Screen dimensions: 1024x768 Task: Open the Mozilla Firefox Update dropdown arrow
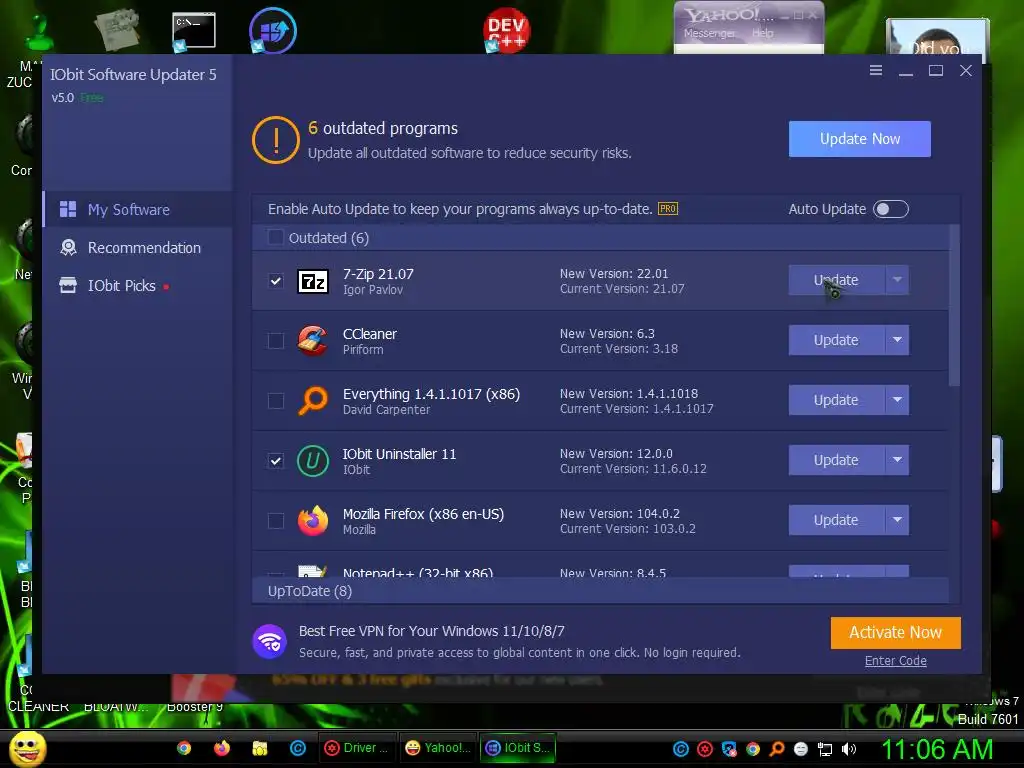(x=897, y=520)
